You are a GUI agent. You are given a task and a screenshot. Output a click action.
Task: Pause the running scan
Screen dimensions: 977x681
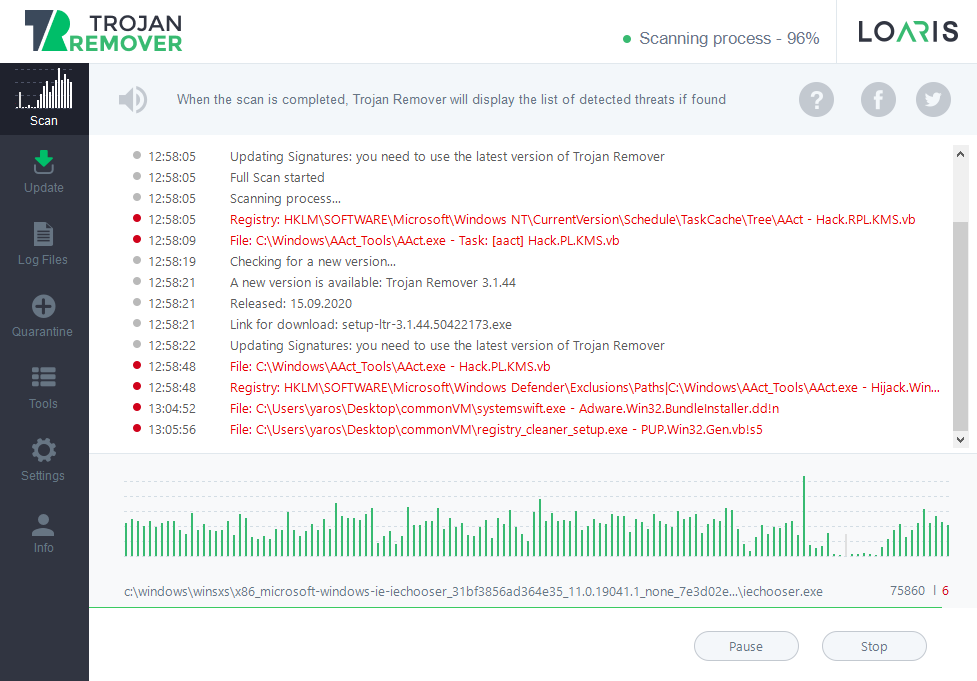[746, 646]
